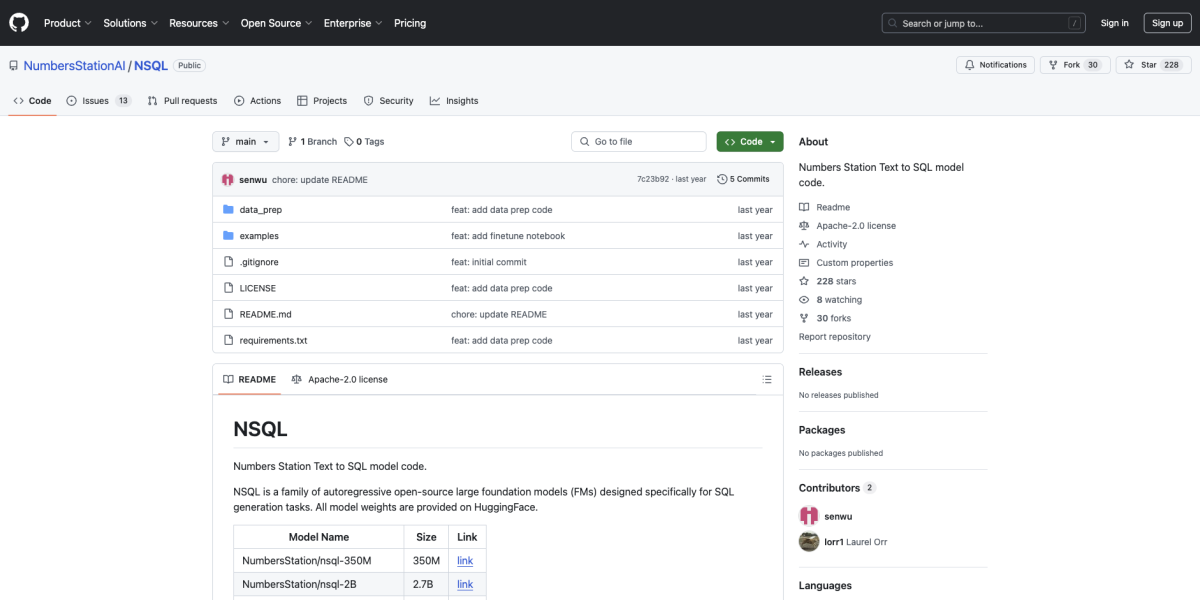Click senwu's avatar in Contributors

[809, 516]
